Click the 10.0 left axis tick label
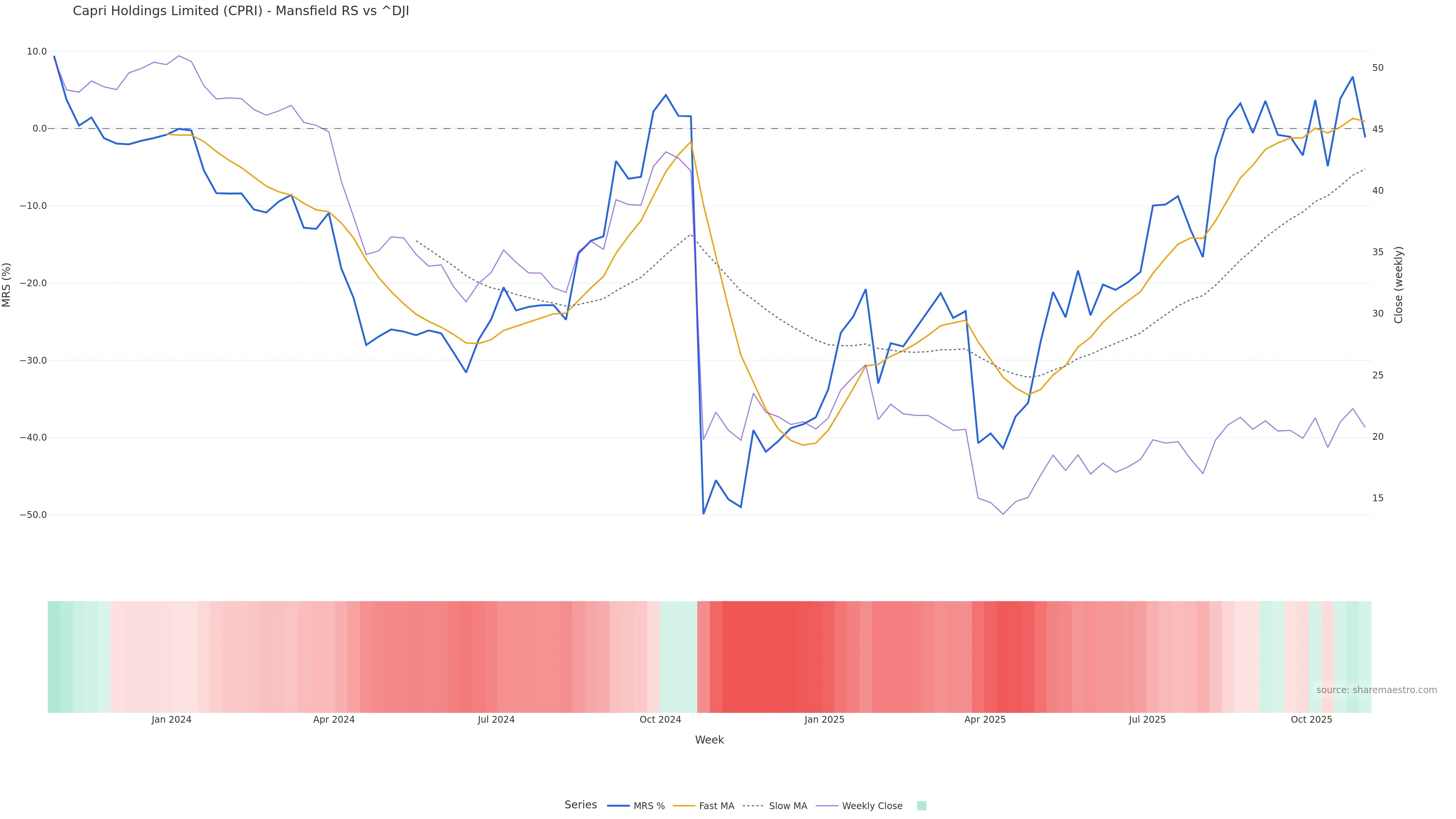 [x=37, y=52]
